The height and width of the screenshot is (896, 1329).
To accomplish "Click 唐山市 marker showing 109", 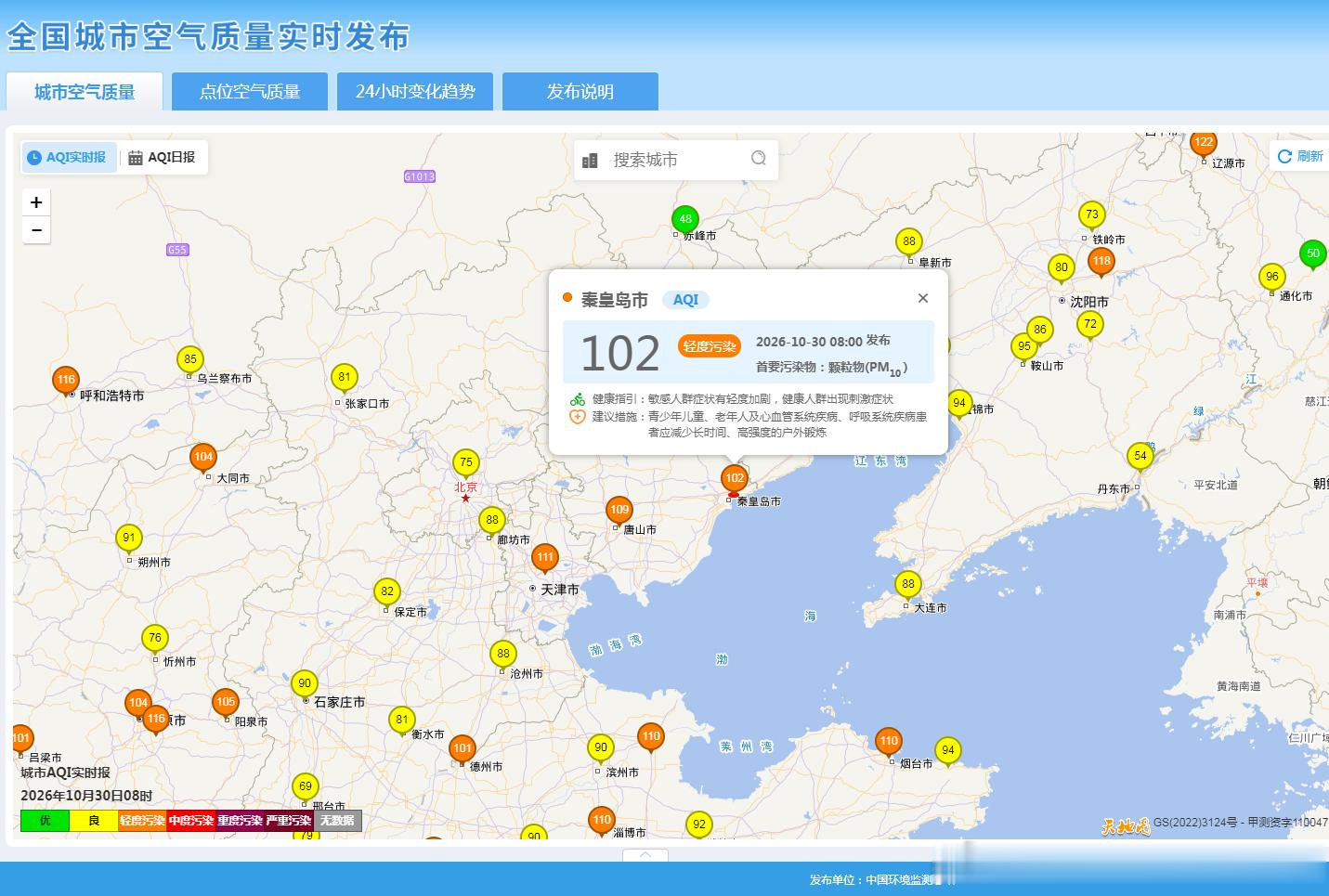I will (x=619, y=511).
